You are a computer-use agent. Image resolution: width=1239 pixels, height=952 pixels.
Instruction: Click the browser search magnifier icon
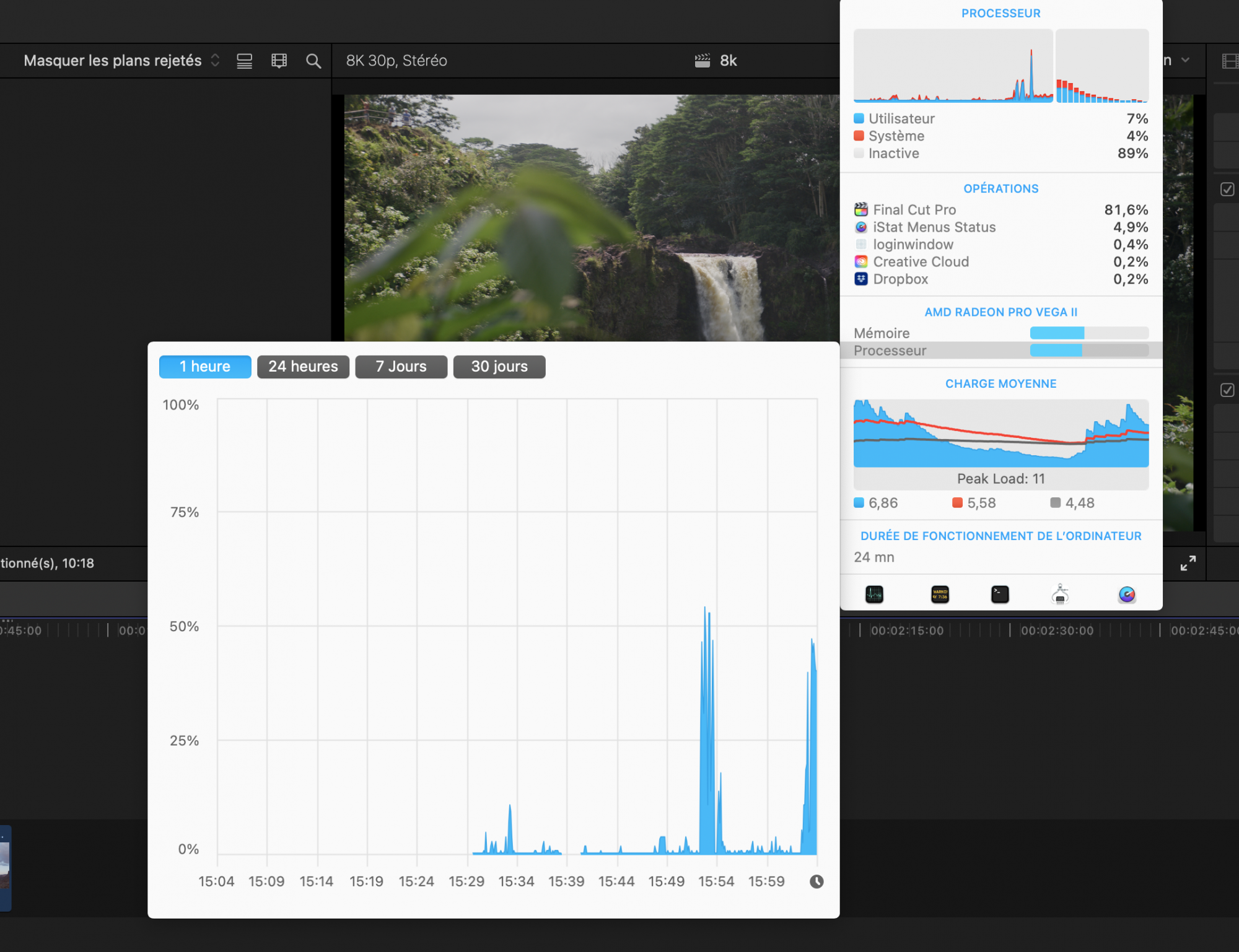tap(313, 61)
